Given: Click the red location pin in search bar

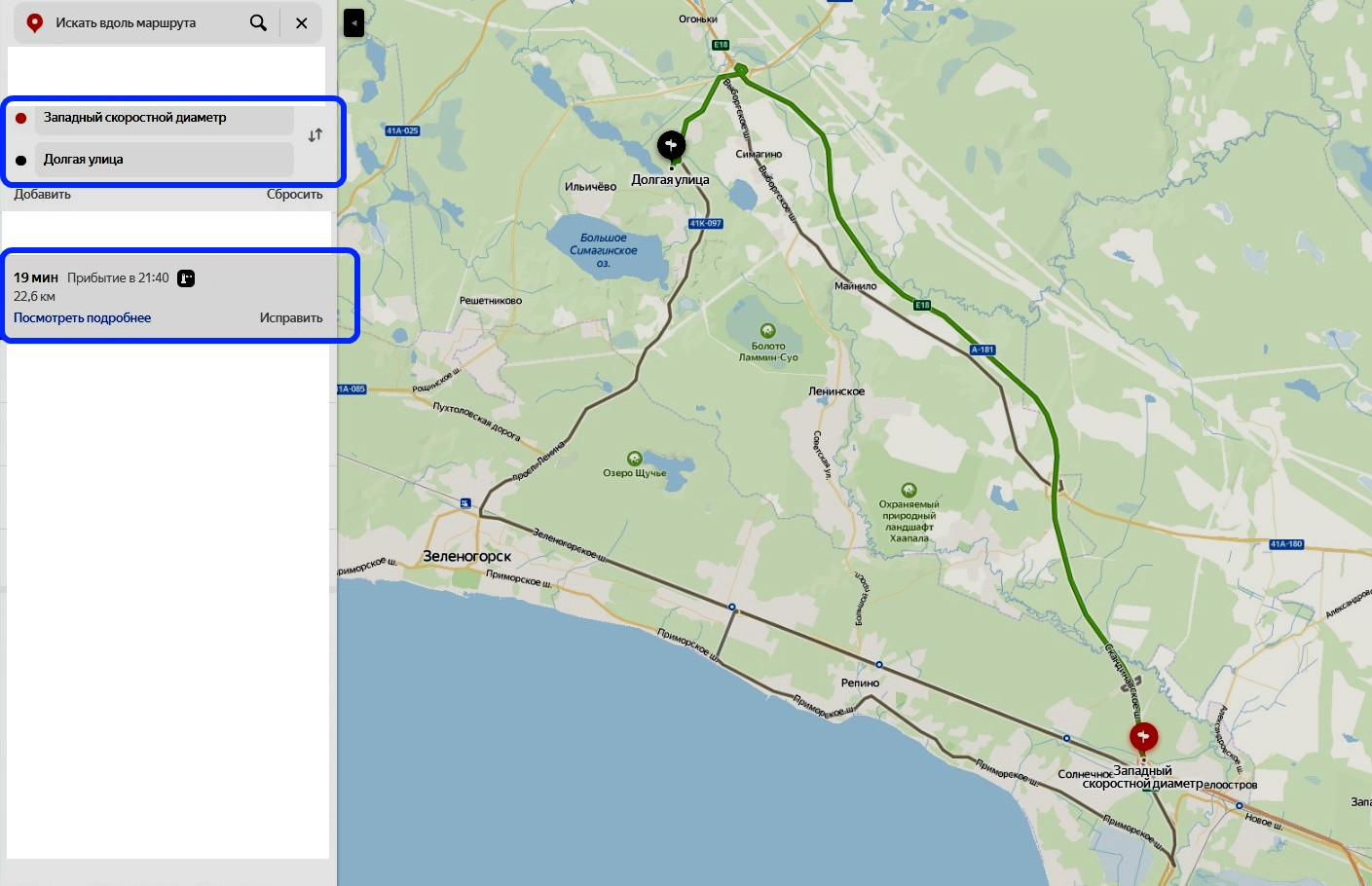Looking at the screenshot, I should pyautogui.click(x=35, y=22).
